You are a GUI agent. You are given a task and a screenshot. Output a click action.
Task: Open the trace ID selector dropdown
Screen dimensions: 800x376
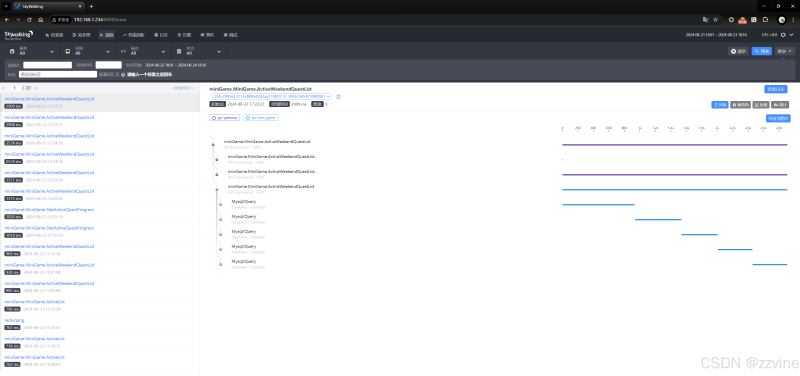(272, 96)
